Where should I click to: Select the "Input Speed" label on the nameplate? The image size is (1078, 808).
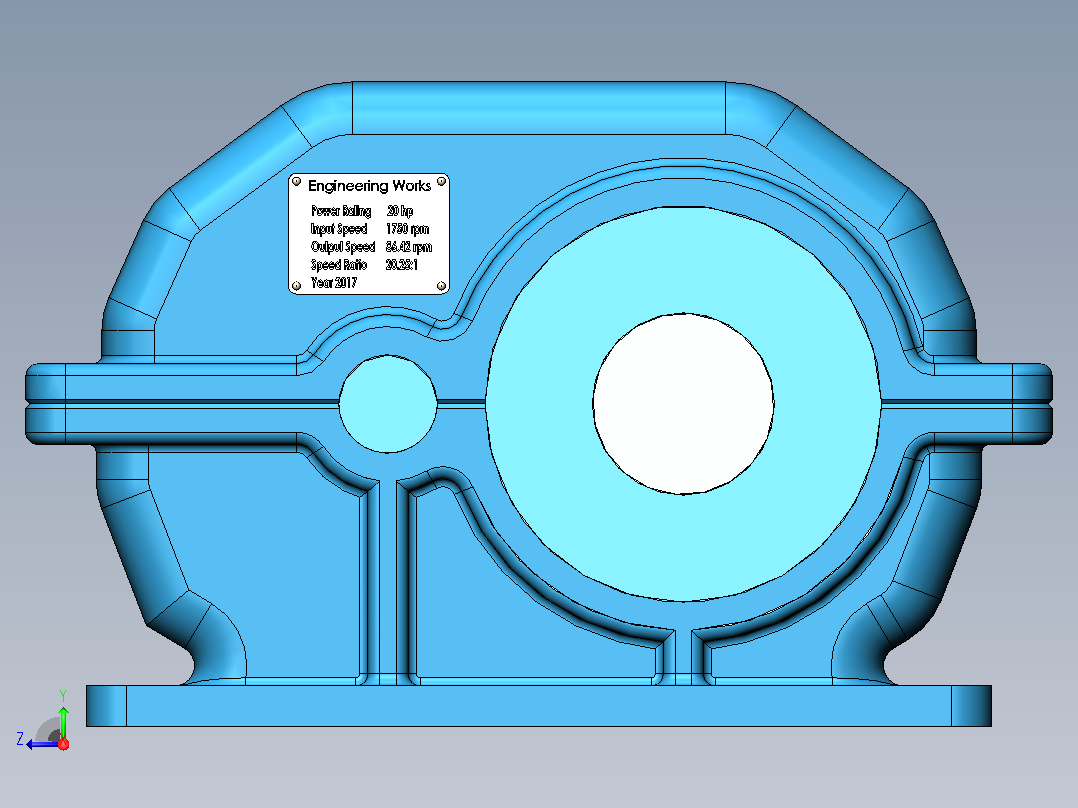339,229
